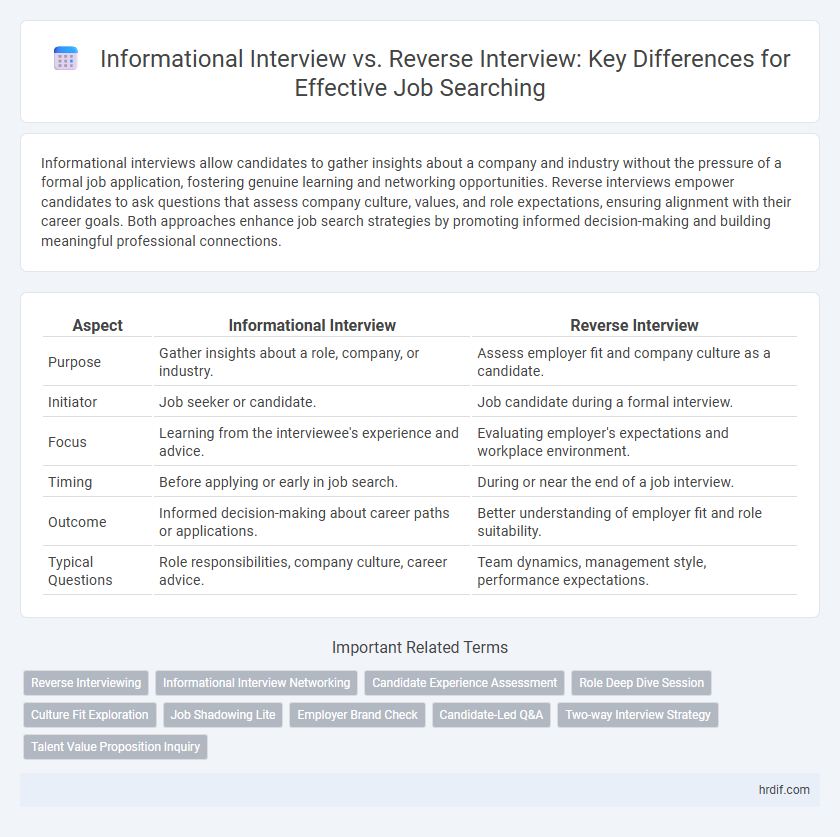Click the Aspect column header
840x837 pixels.
(98, 325)
